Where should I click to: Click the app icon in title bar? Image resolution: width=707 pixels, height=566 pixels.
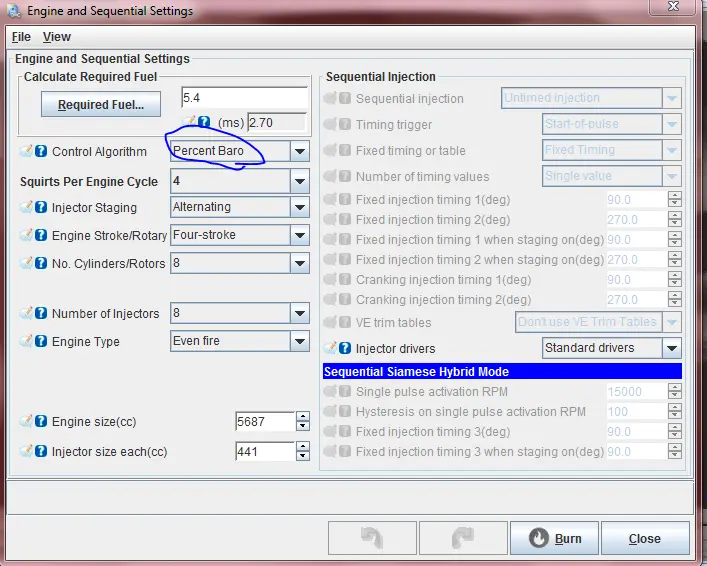pos(14,10)
